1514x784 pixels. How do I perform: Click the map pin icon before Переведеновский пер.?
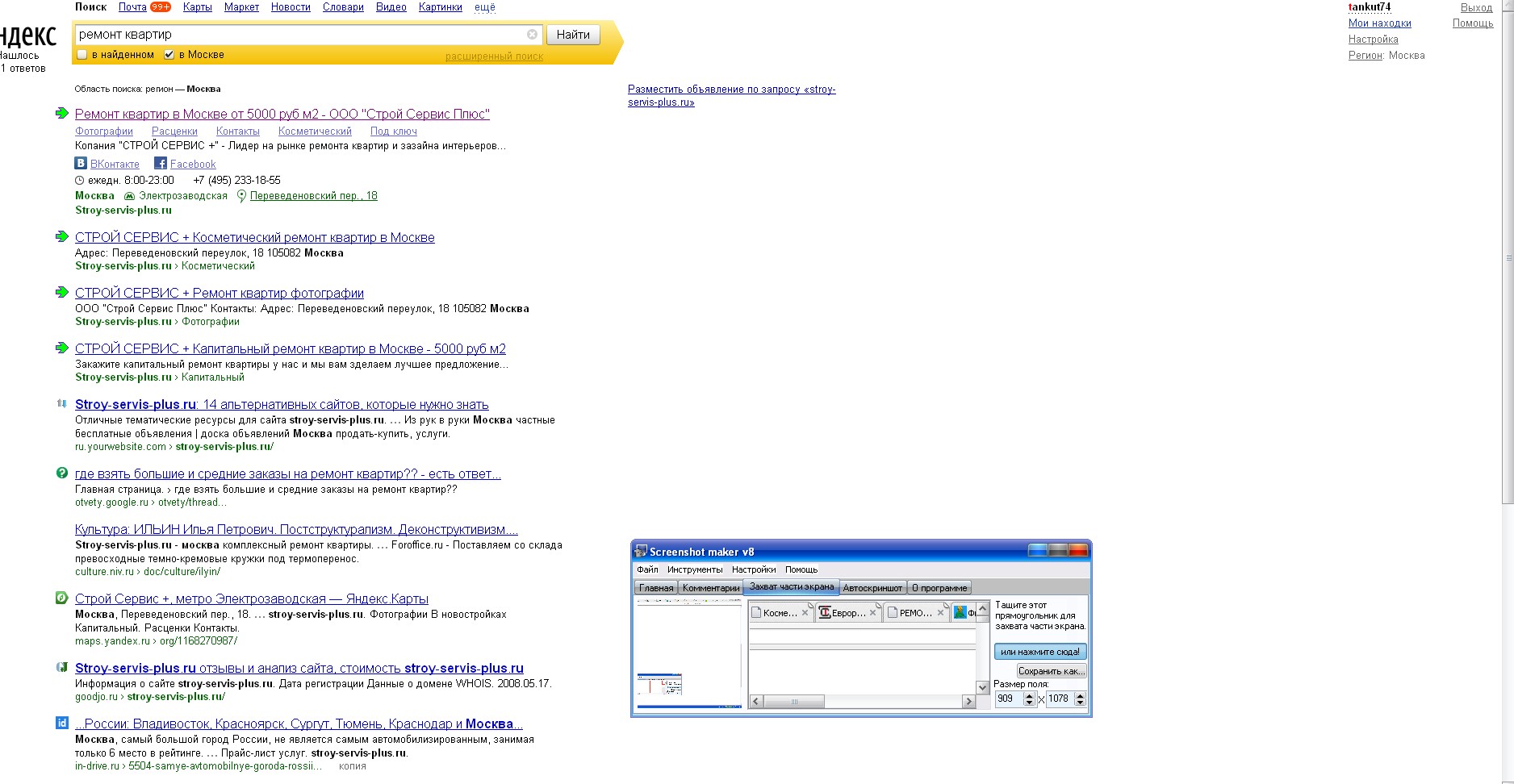click(241, 196)
